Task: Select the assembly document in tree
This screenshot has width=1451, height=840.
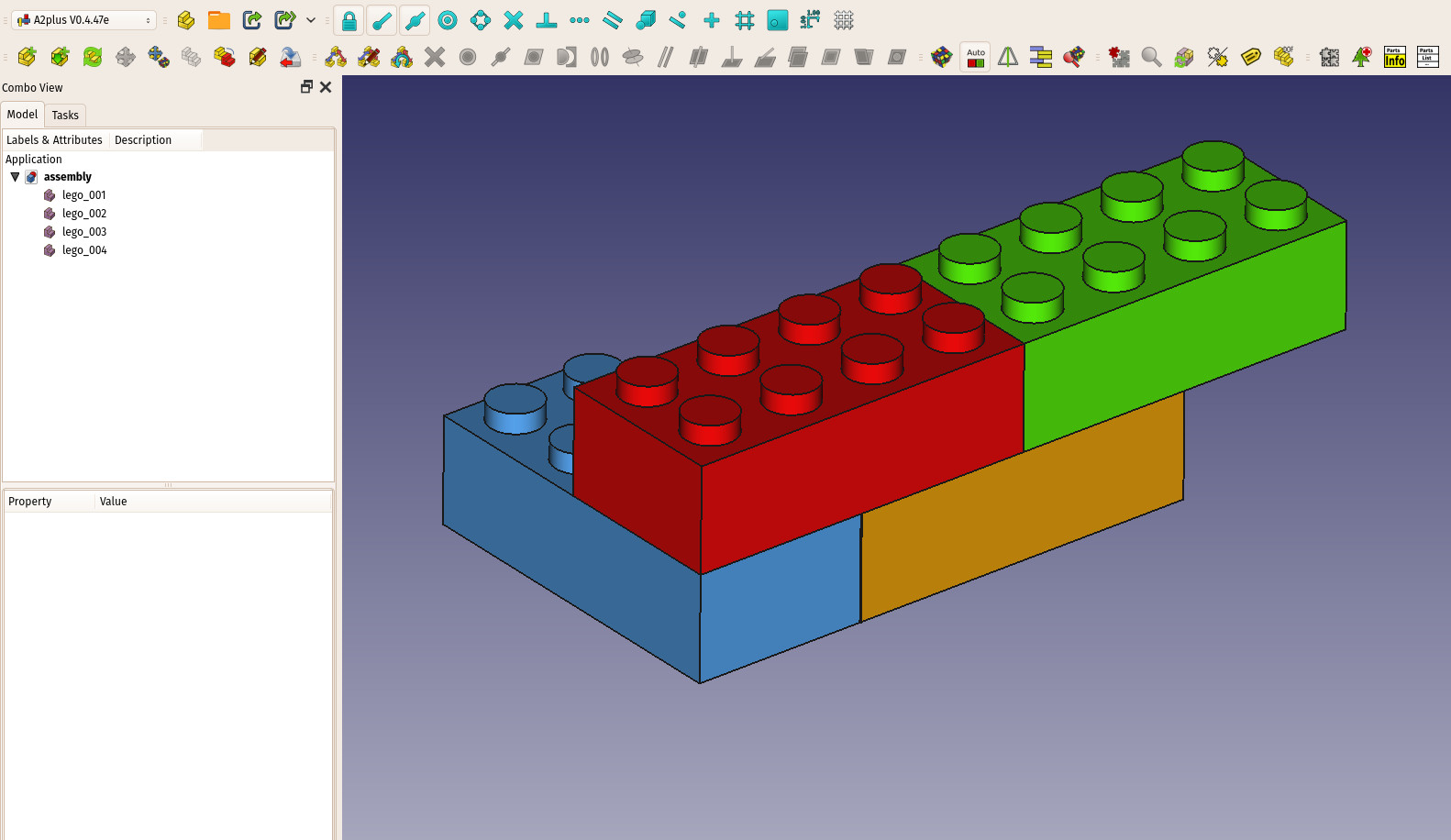Action: point(68,177)
